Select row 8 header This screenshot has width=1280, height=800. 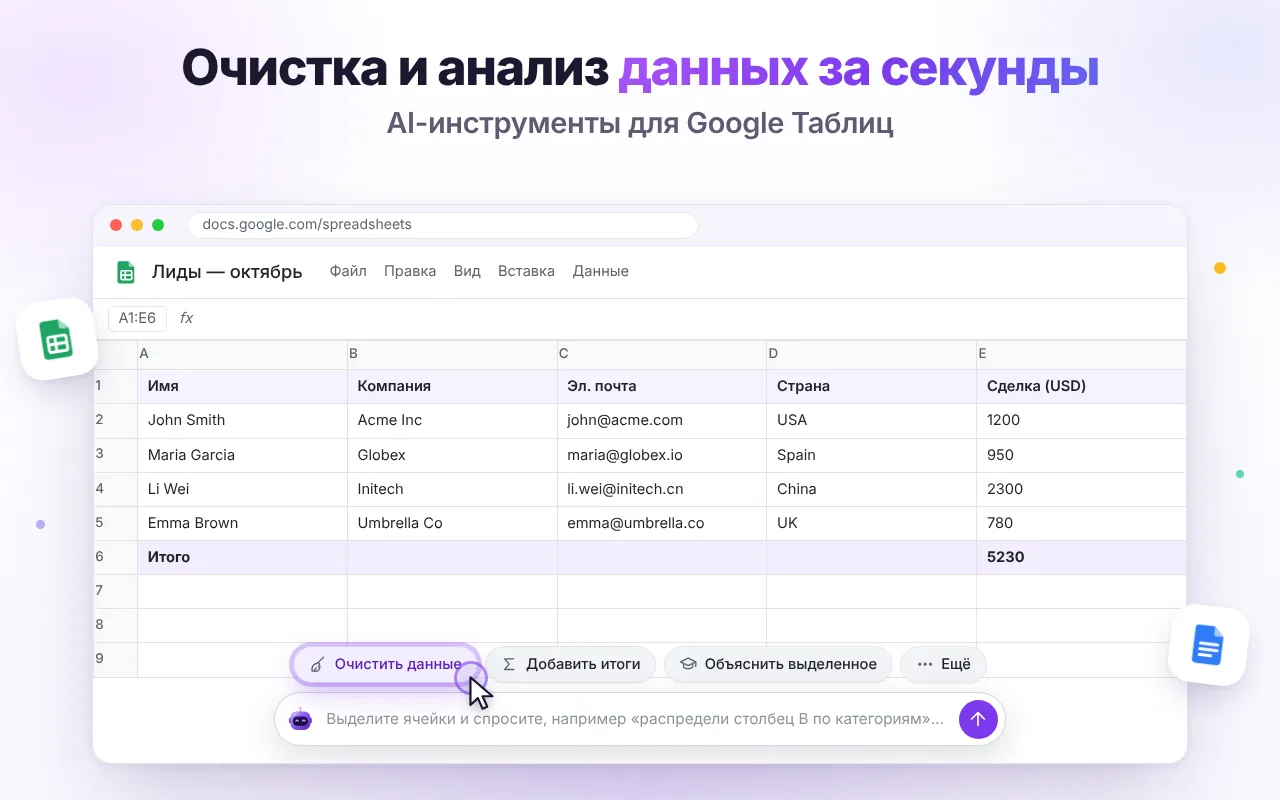115,625
